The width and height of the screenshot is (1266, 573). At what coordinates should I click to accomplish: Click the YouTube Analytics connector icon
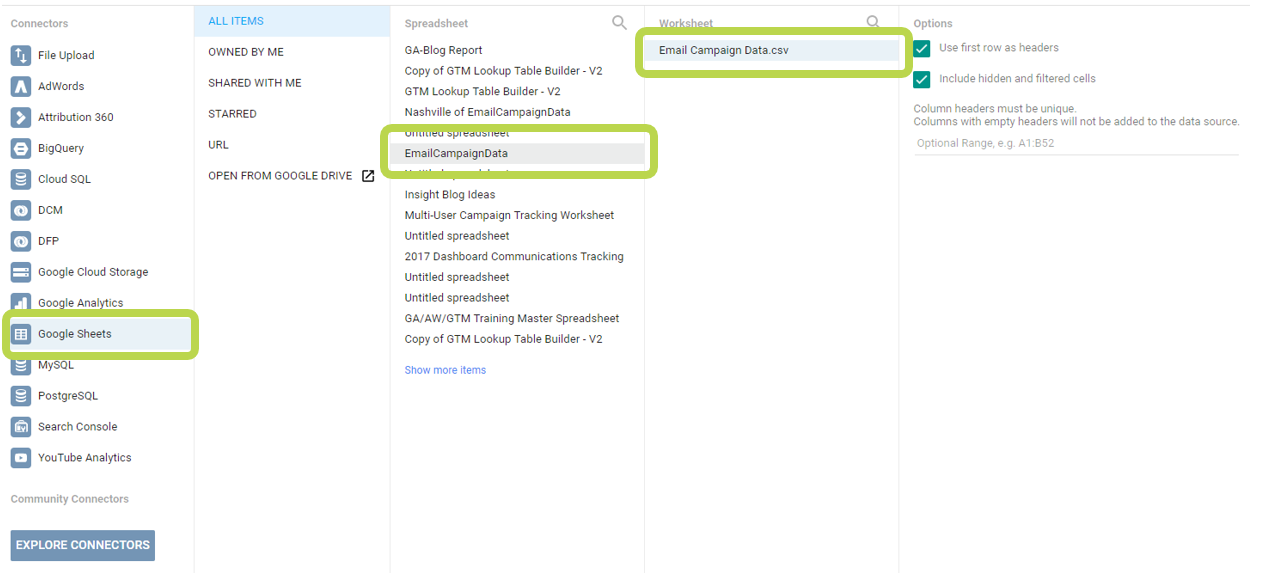(20, 458)
